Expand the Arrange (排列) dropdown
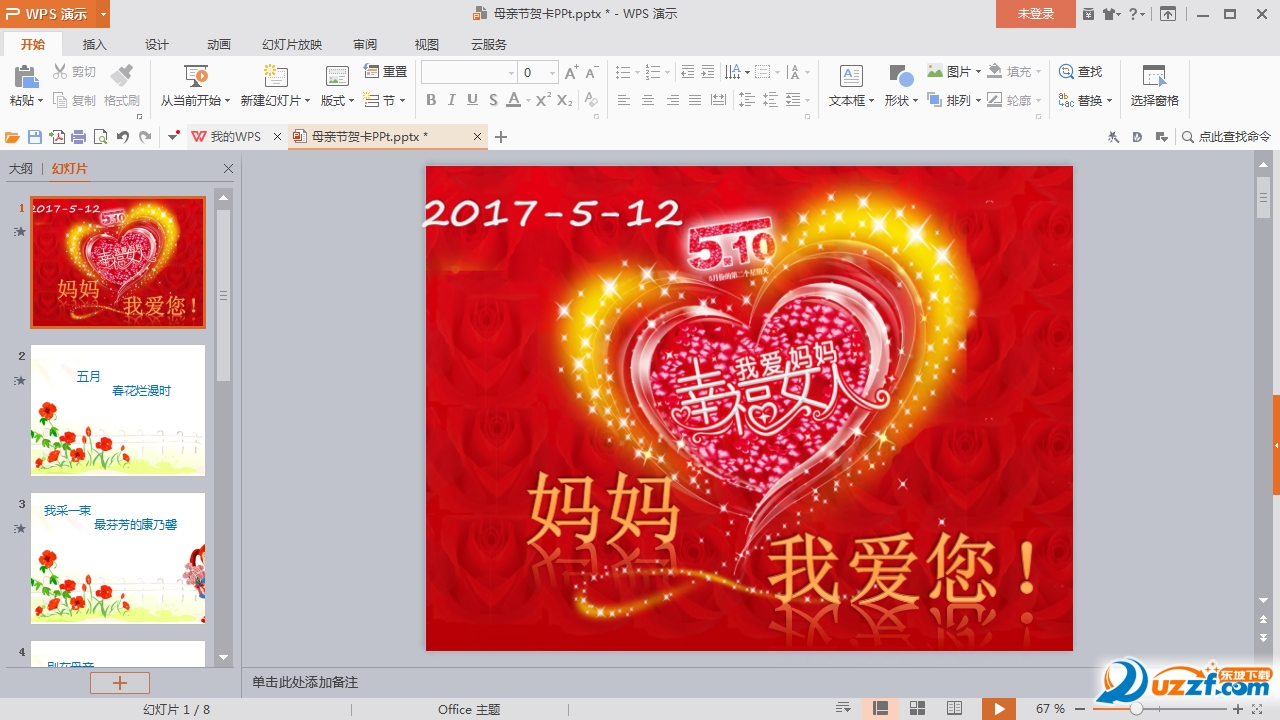1280x720 pixels. [978, 101]
